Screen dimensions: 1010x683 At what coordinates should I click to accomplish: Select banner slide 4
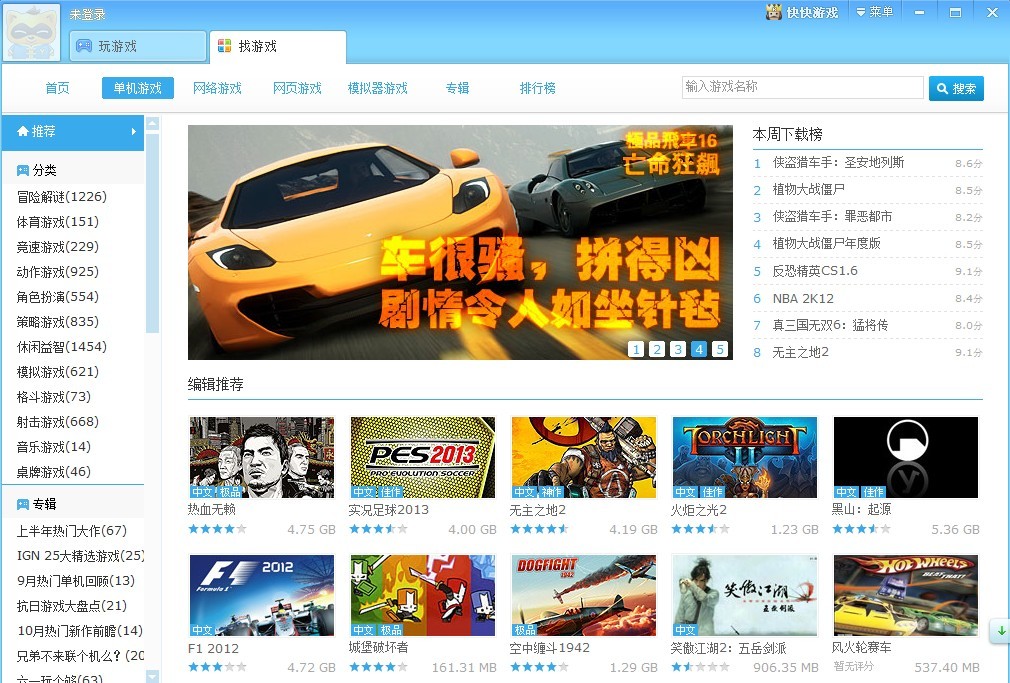(699, 349)
